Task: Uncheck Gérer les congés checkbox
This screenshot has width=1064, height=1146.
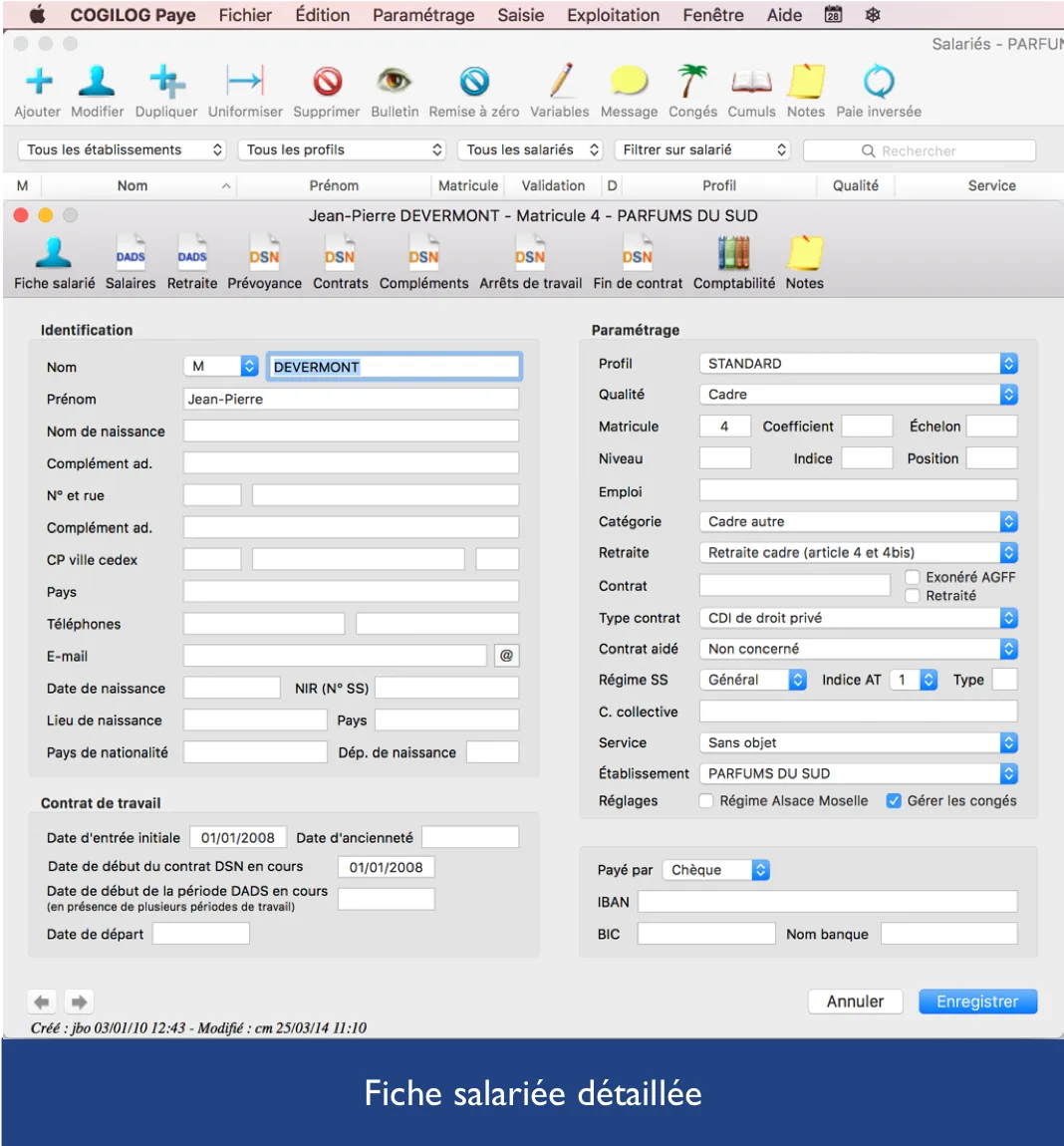Action: tap(893, 801)
